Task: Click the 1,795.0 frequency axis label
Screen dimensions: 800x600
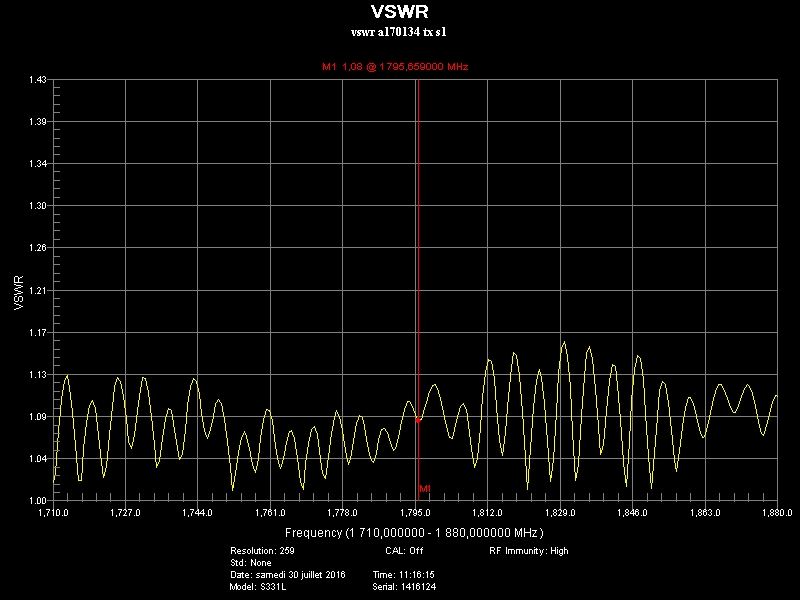Action: coord(415,513)
